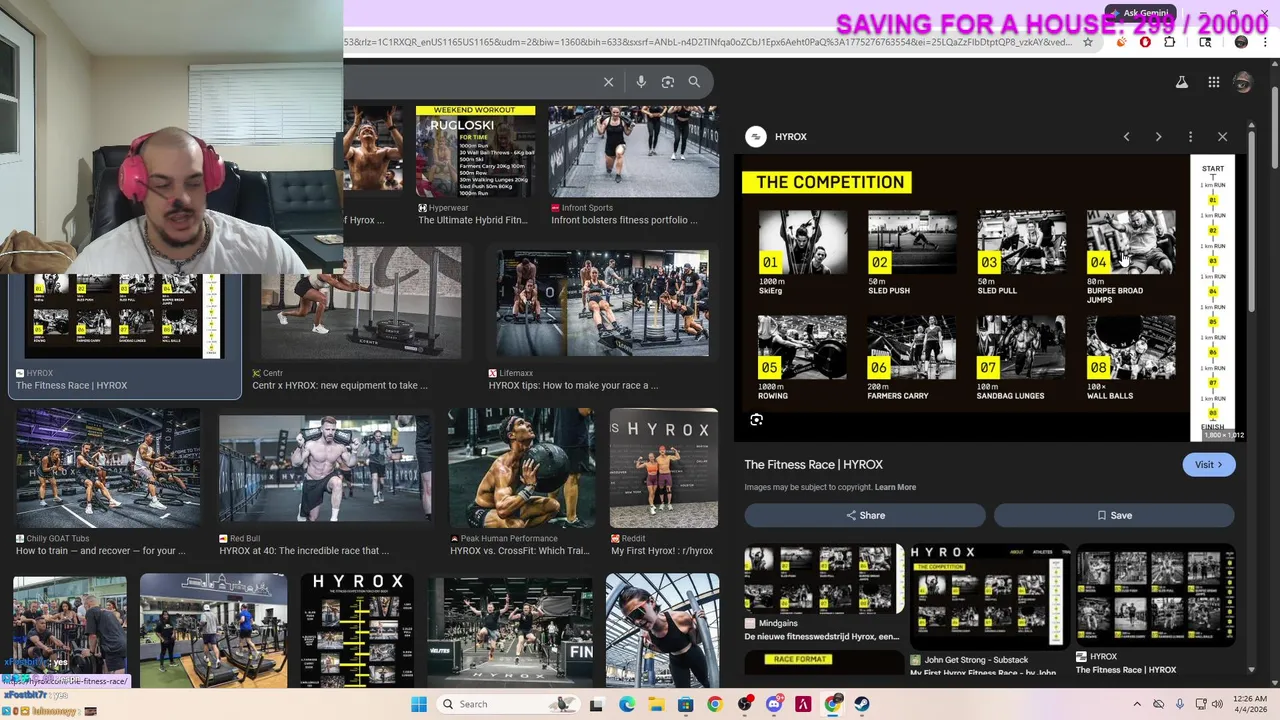Start a voice search with the microphone icon

pyautogui.click(x=641, y=82)
